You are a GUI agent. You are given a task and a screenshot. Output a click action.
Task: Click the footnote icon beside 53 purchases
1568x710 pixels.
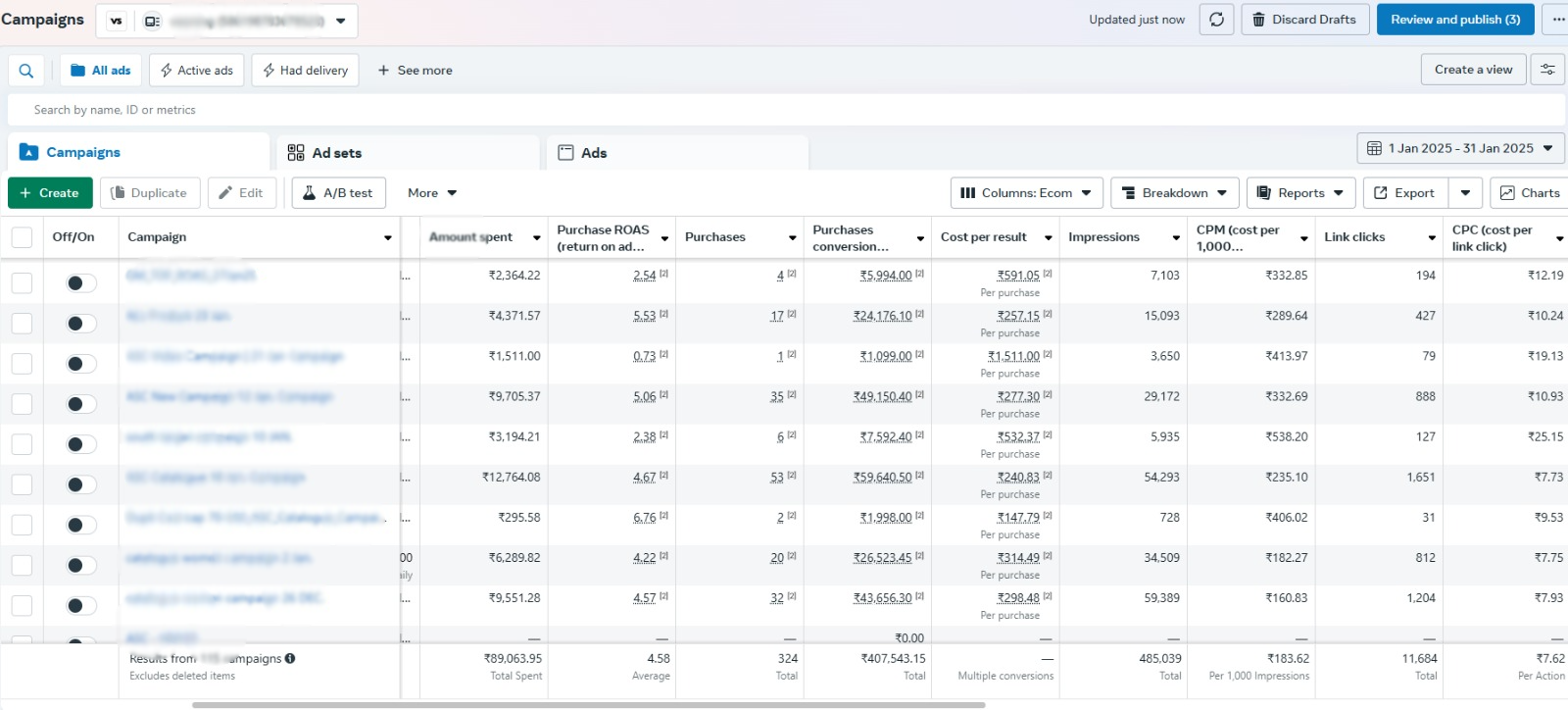click(x=792, y=475)
